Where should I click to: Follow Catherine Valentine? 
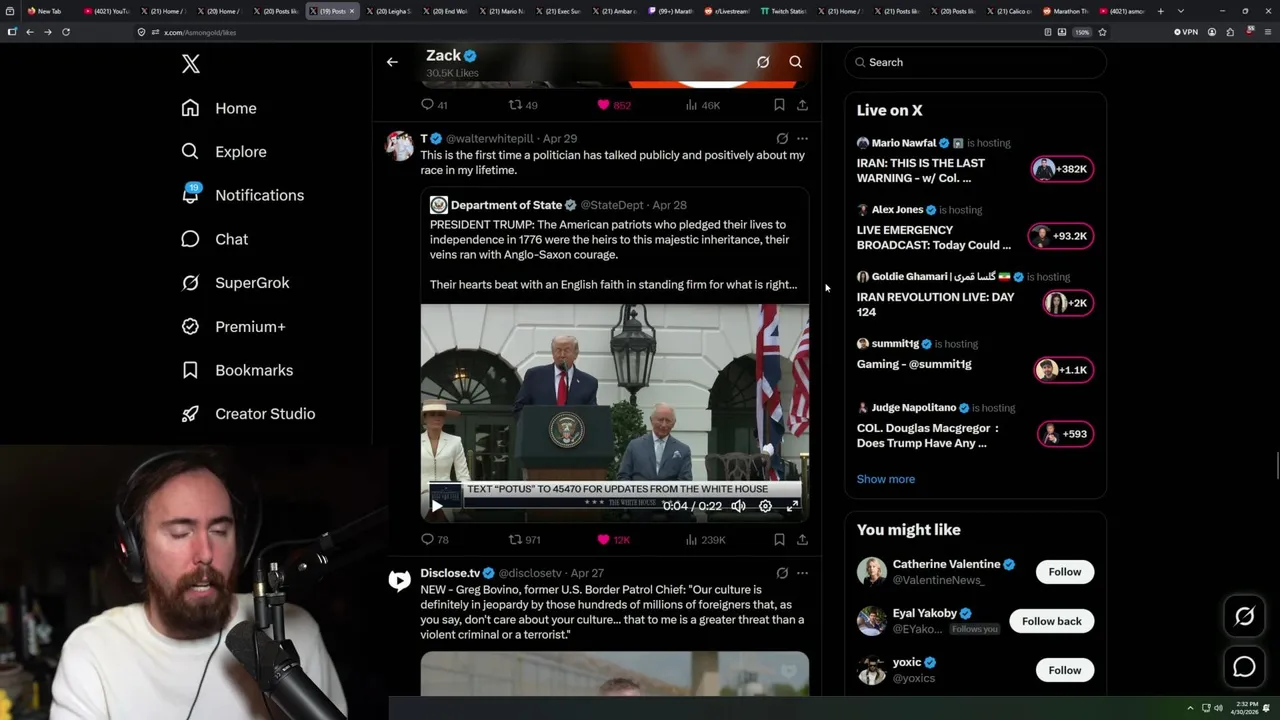coord(1065,572)
